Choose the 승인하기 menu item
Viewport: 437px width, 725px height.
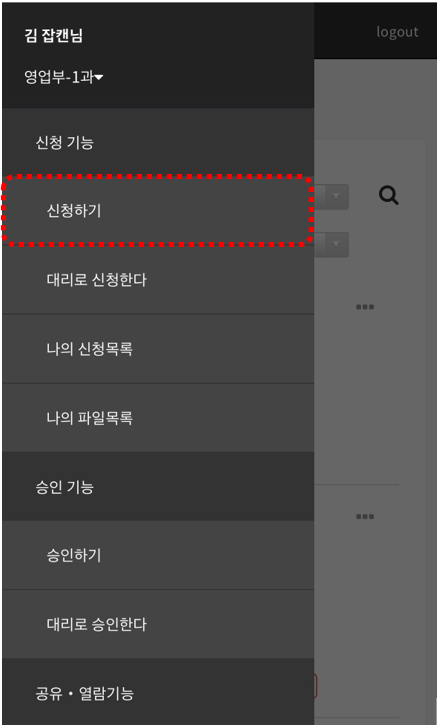tap(158, 555)
